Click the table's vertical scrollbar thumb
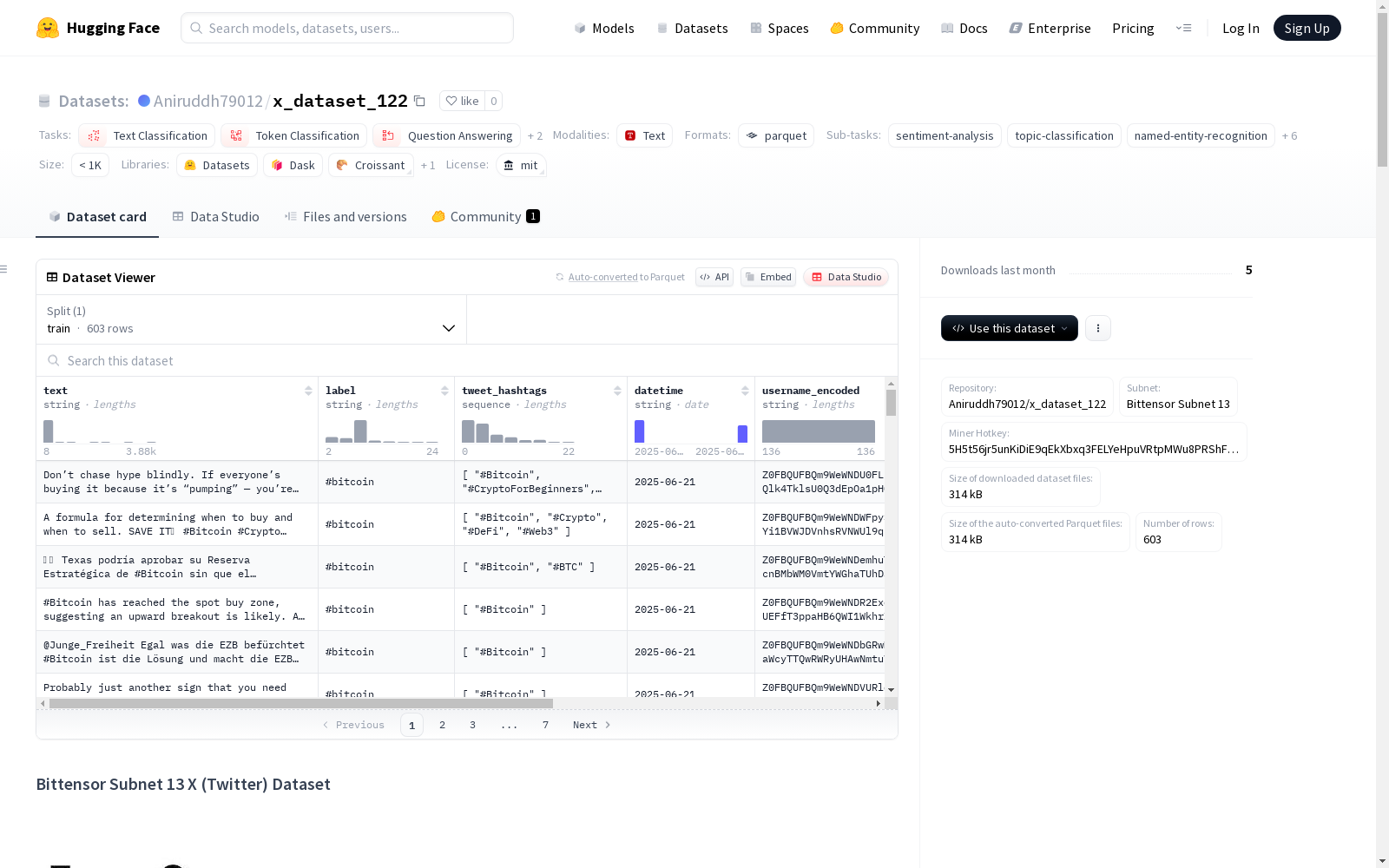The image size is (1389, 868). point(891,403)
